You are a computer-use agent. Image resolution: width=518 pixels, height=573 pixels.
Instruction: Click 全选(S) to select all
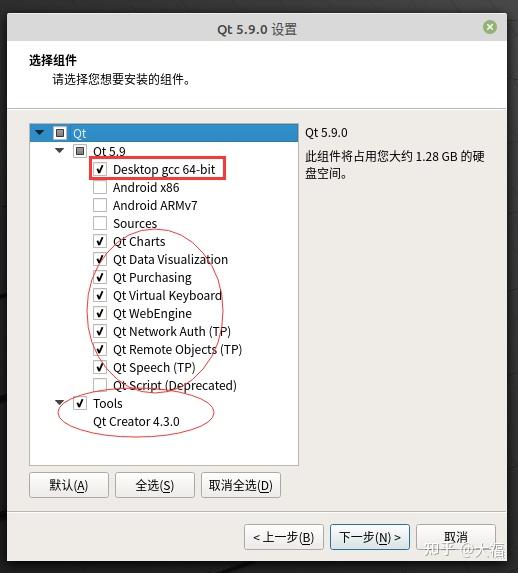(155, 485)
